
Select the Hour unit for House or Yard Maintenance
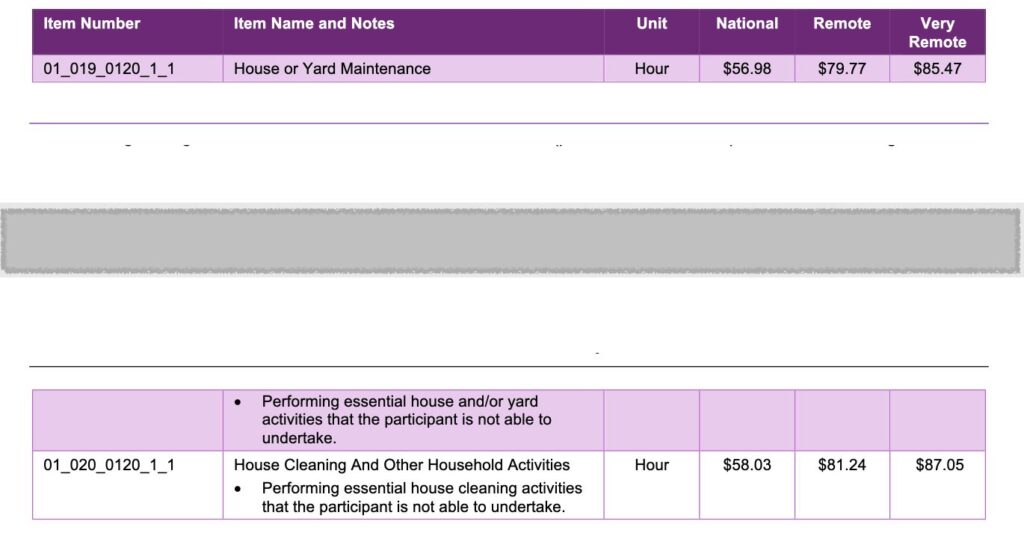(651, 69)
